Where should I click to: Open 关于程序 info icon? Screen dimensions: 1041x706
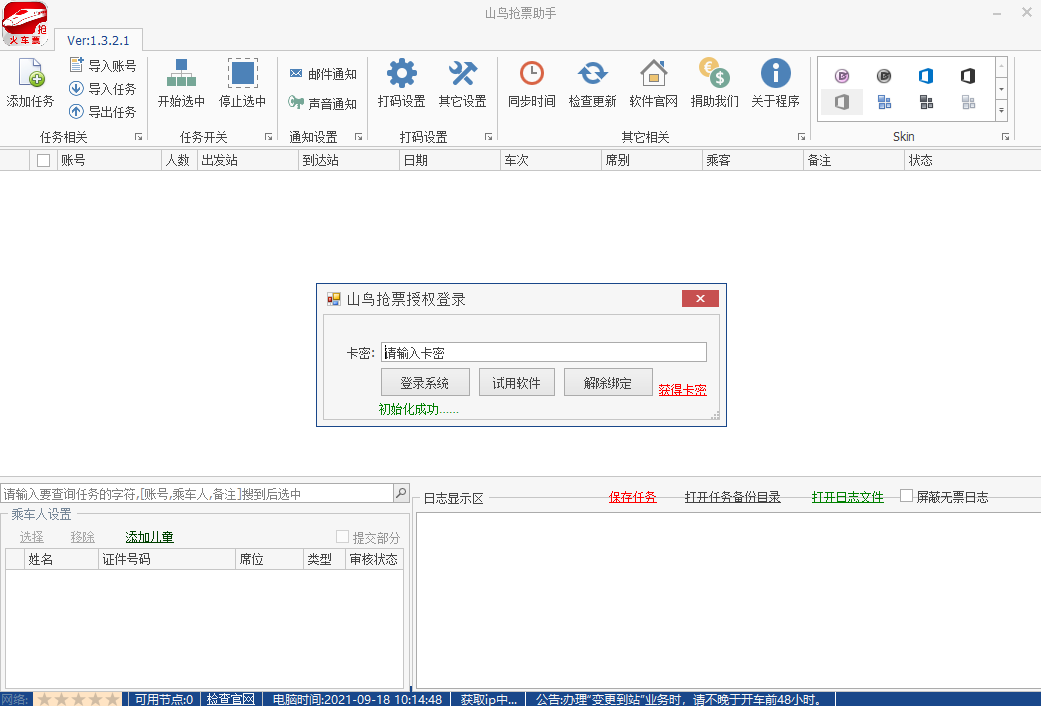coord(775,73)
